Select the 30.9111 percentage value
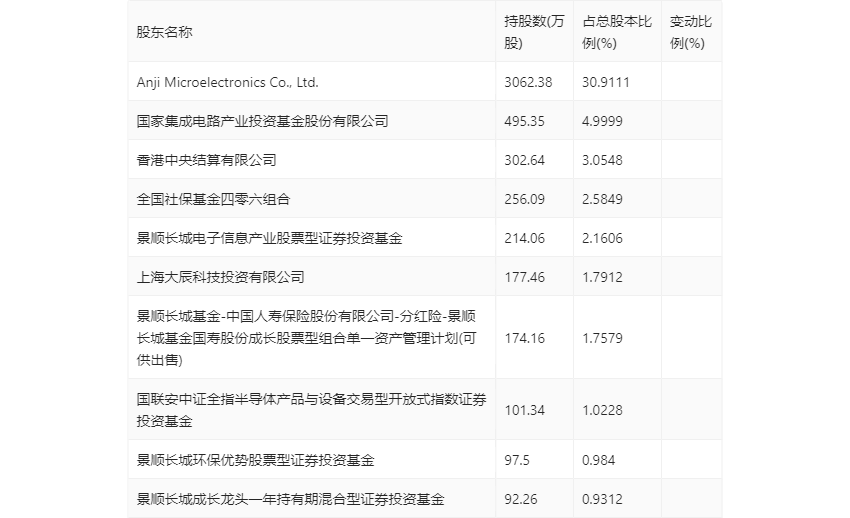The width and height of the screenshot is (850, 518). coord(606,82)
